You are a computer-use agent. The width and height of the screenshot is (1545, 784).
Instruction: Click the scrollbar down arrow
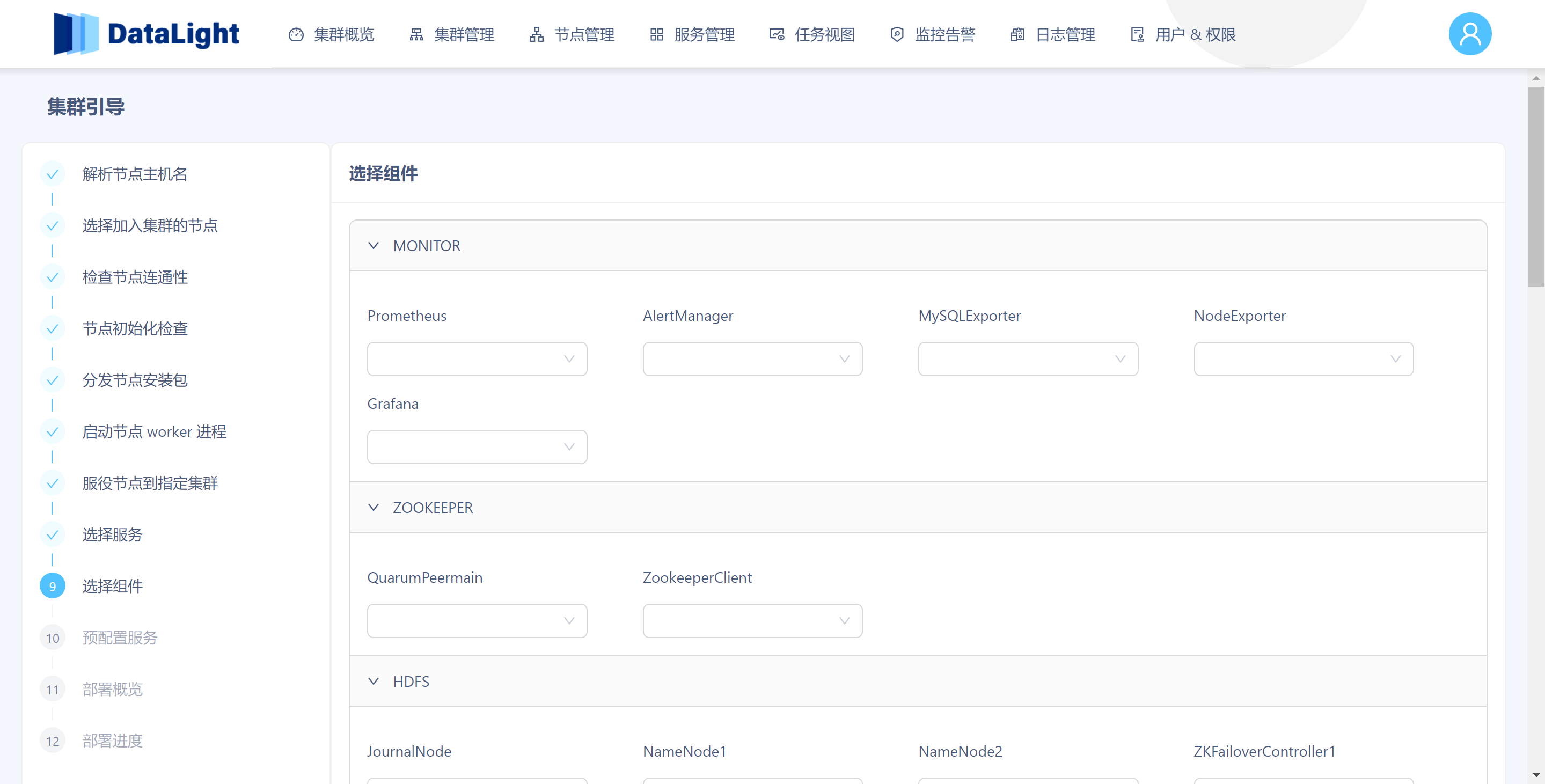(x=1536, y=775)
